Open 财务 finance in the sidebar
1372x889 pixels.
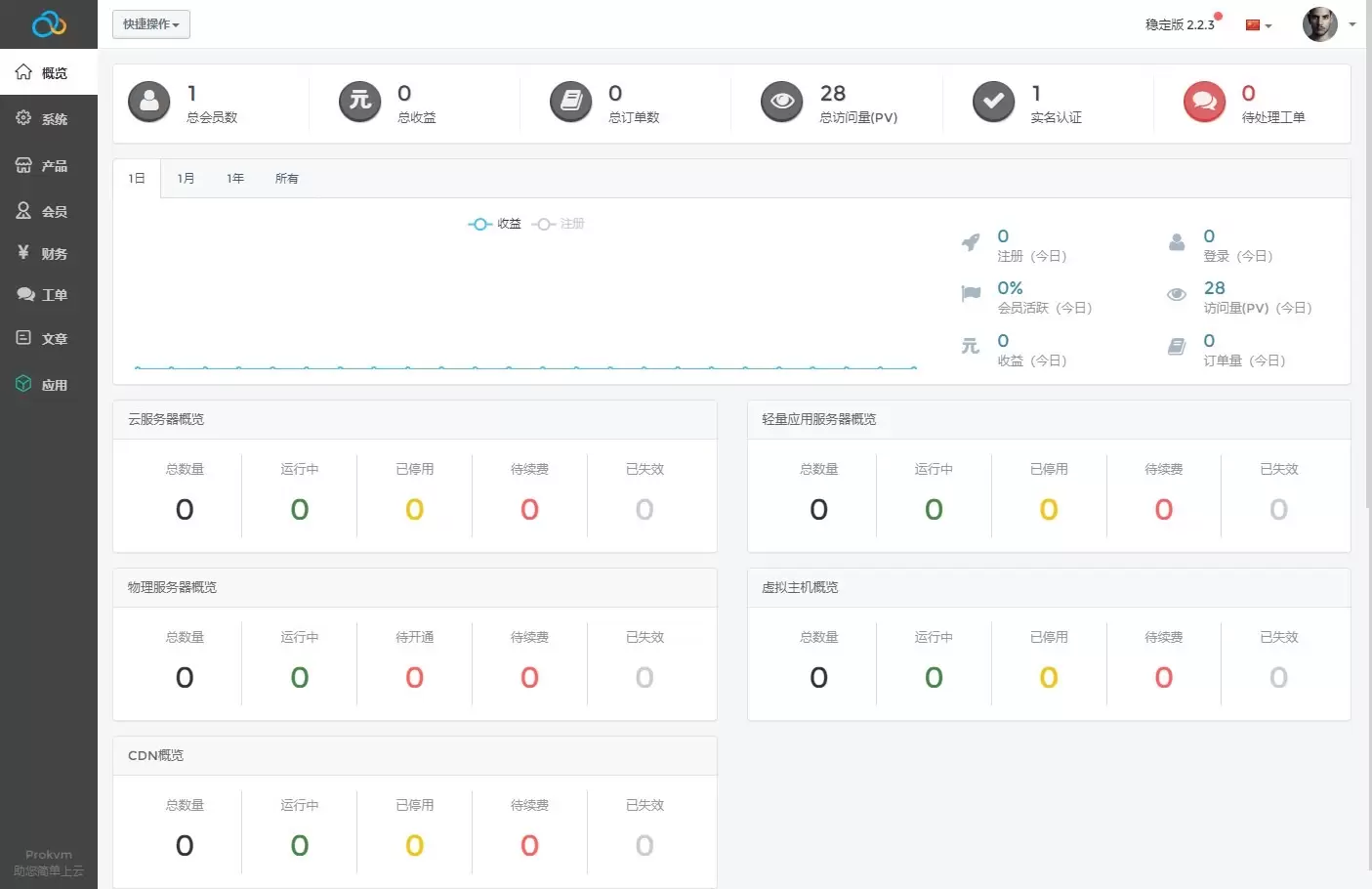49,253
